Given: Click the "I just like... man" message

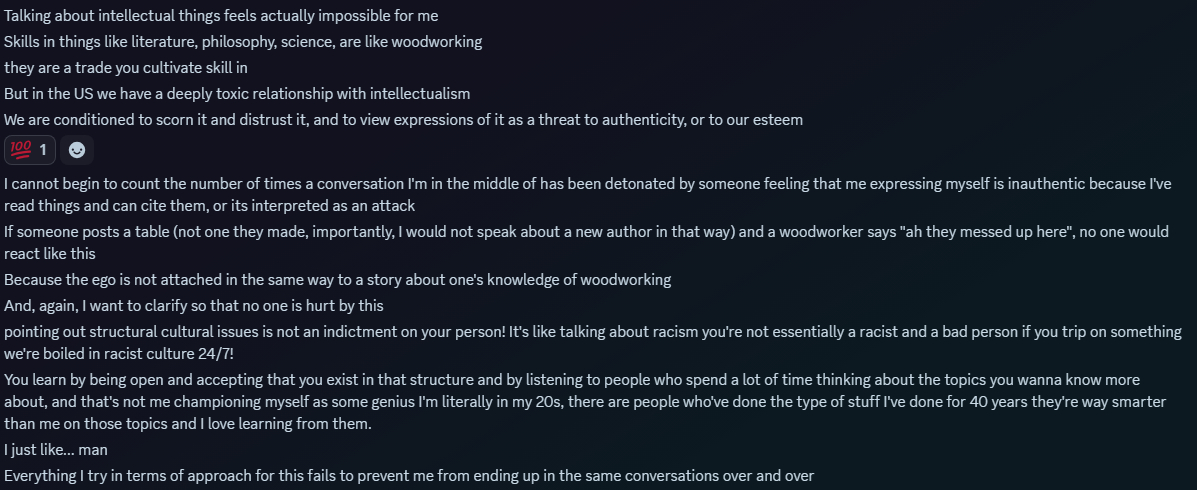Looking at the screenshot, I should coord(56,450).
